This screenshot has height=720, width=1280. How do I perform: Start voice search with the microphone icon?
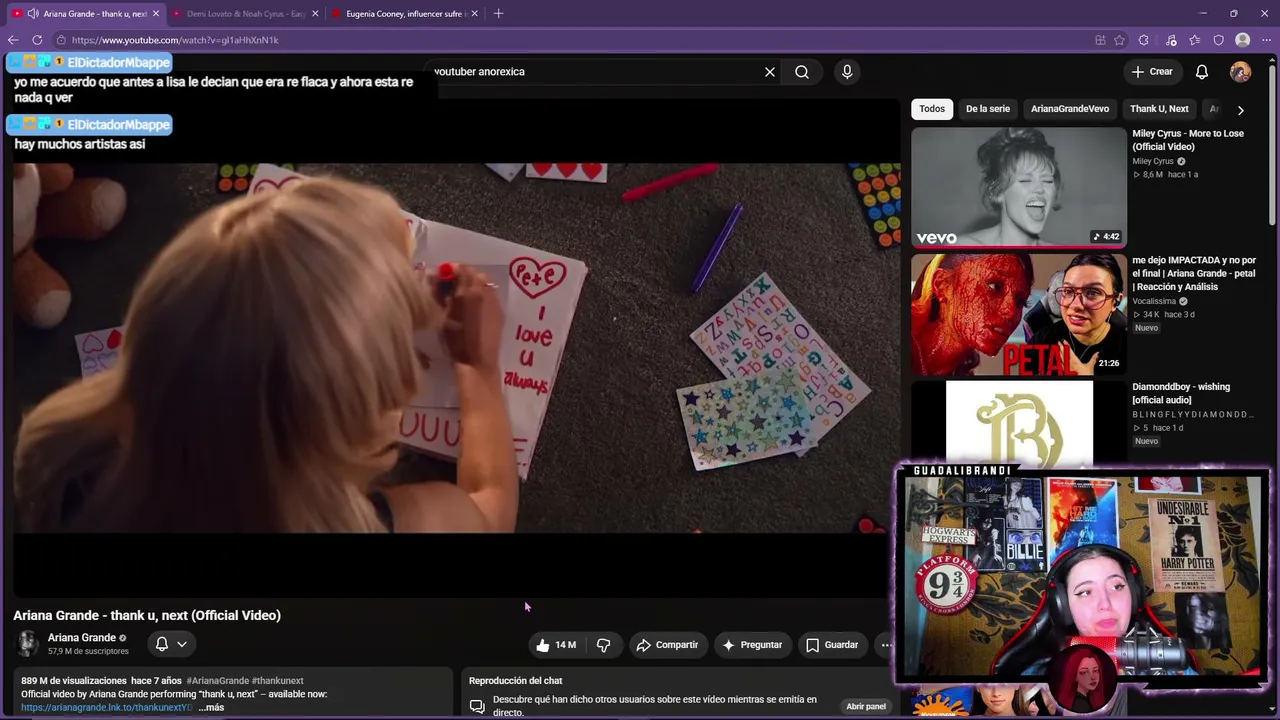pos(847,72)
